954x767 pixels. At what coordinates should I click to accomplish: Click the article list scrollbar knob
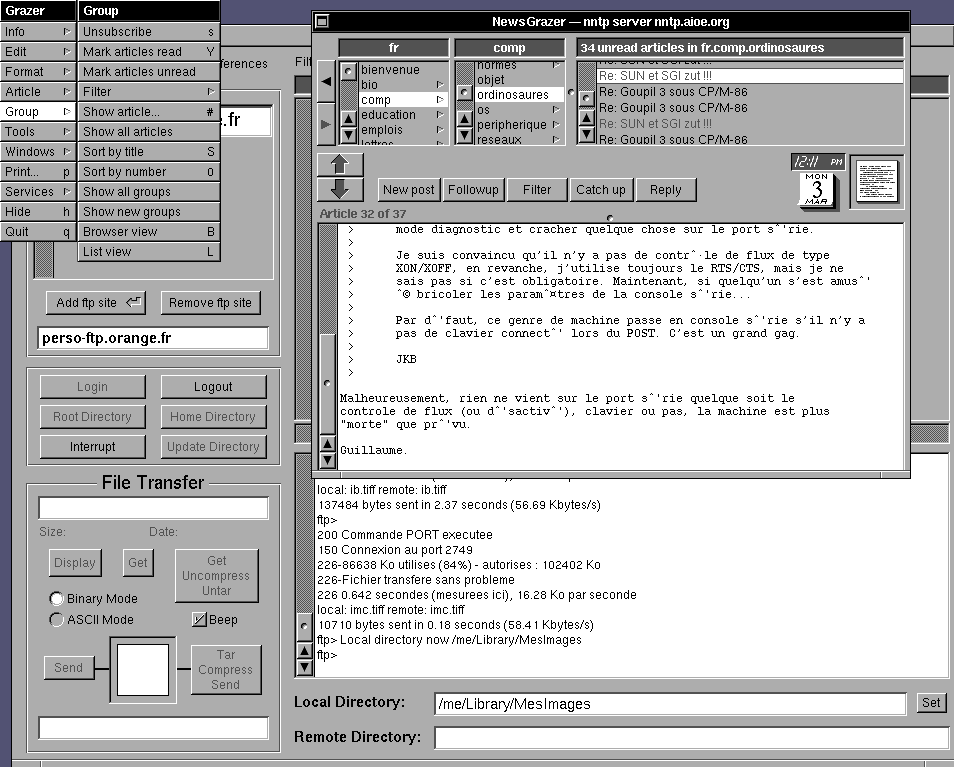tap(586, 98)
